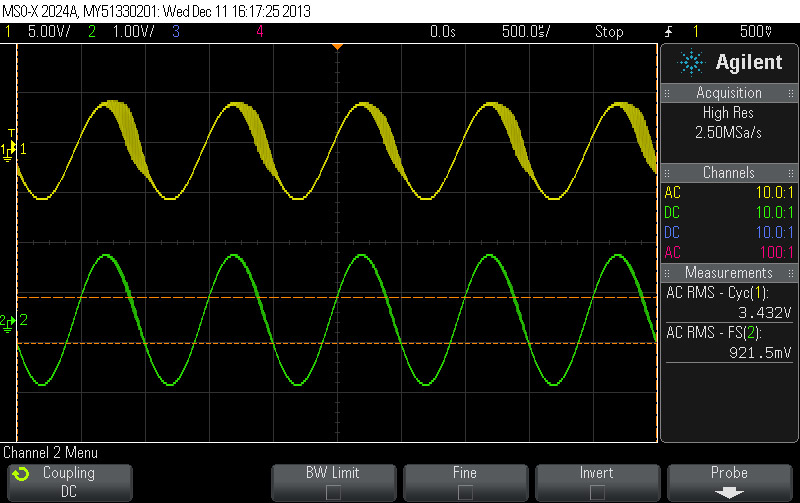Click the Probe softkey down arrow
Image resolution: width=800 pixels, height=503 pixels.
[x=729, y=492]
